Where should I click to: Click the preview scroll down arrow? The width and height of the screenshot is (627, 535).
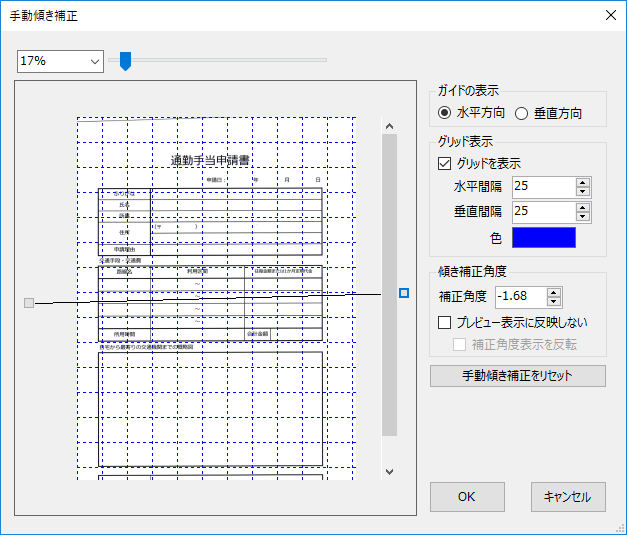(x=389, y=472)
